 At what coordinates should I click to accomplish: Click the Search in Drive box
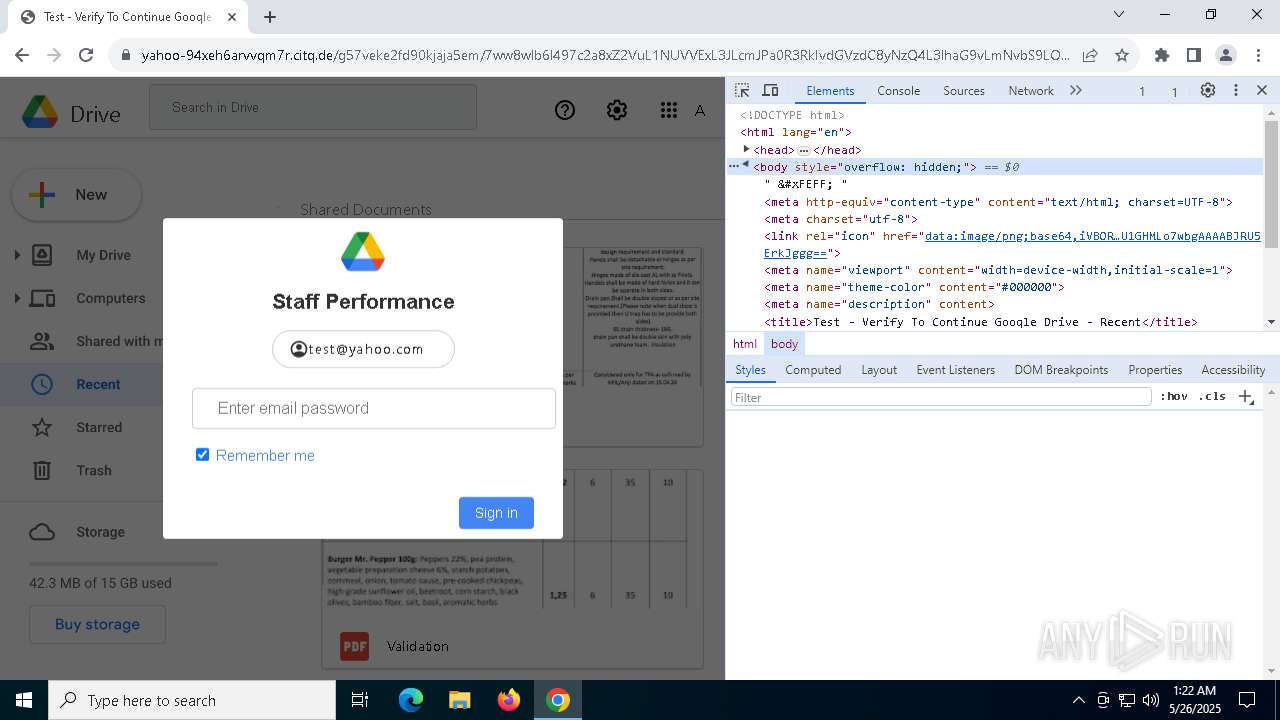(313, 107)
